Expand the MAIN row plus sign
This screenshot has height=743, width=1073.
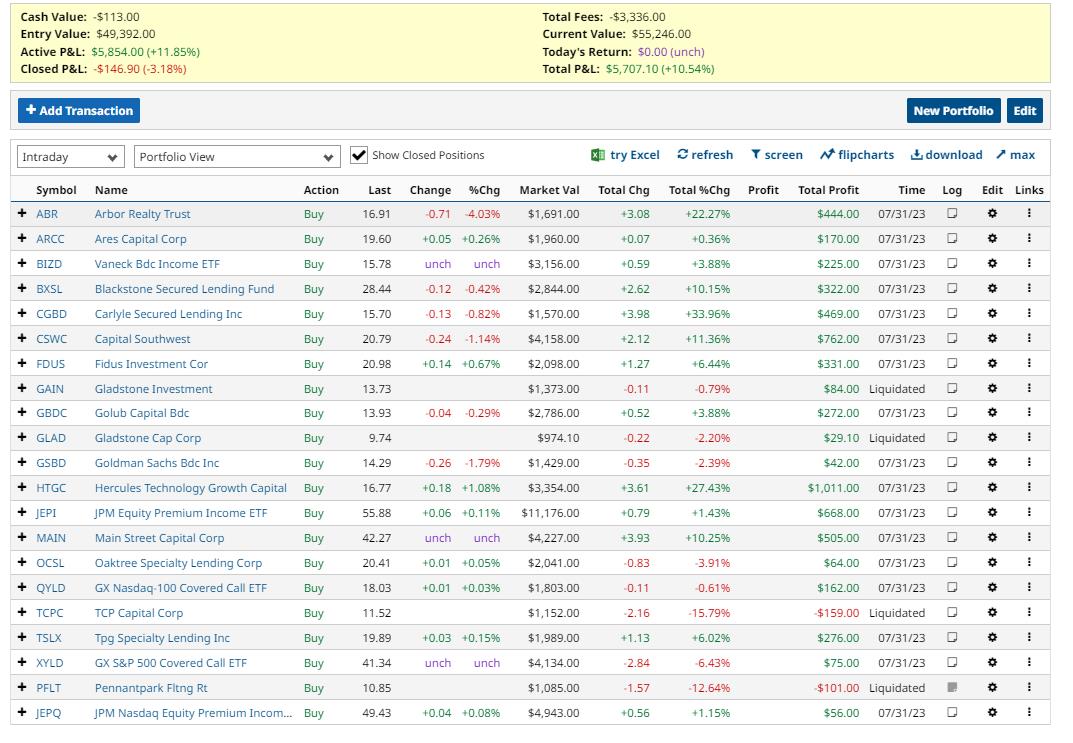point(22,537)
